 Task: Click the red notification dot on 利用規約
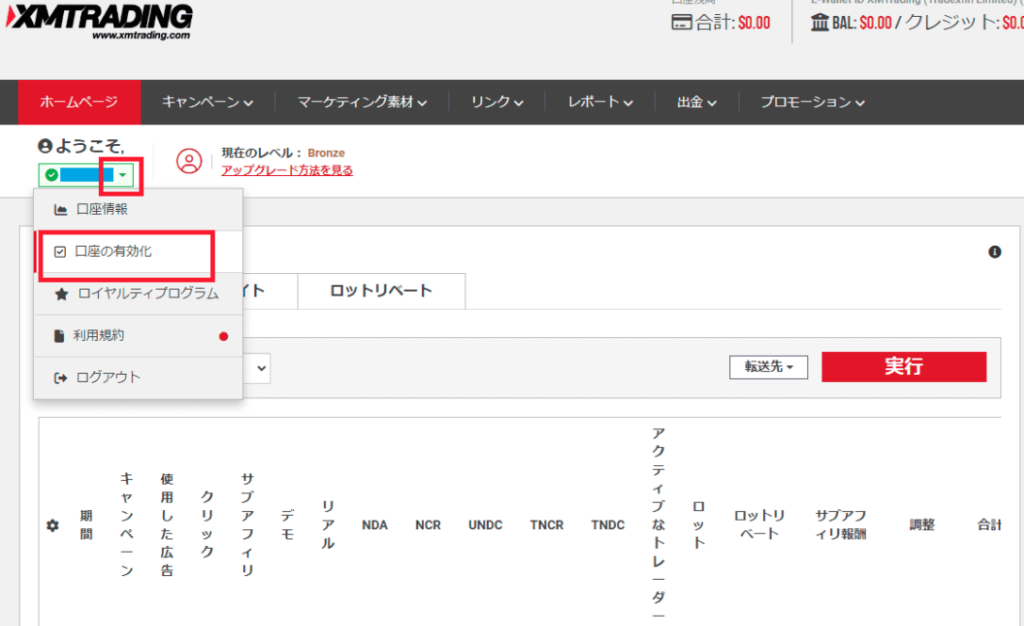point(223,336)
